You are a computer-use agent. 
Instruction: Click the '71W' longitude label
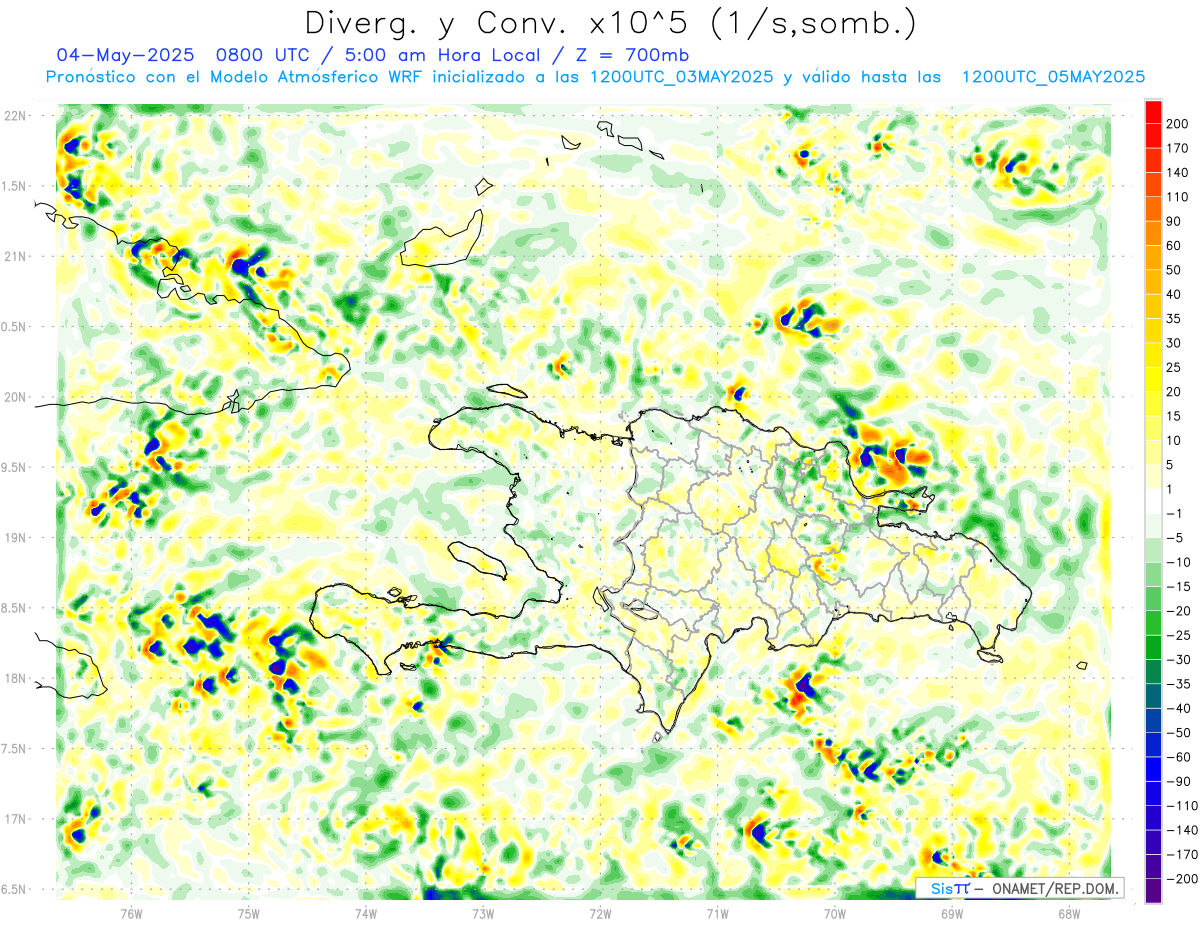pos(717,913)
